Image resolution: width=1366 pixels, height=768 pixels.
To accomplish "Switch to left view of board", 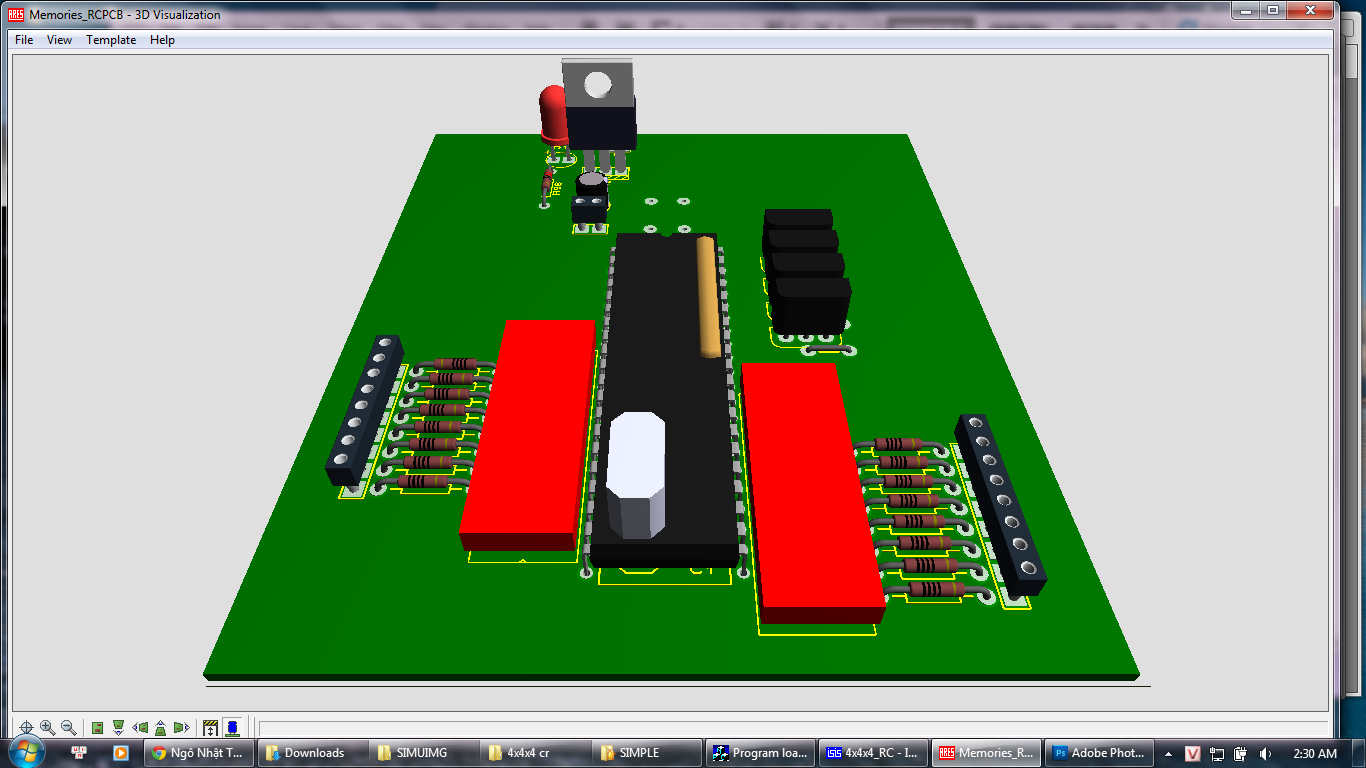I will pyautogui.click(x=140, y=728).
